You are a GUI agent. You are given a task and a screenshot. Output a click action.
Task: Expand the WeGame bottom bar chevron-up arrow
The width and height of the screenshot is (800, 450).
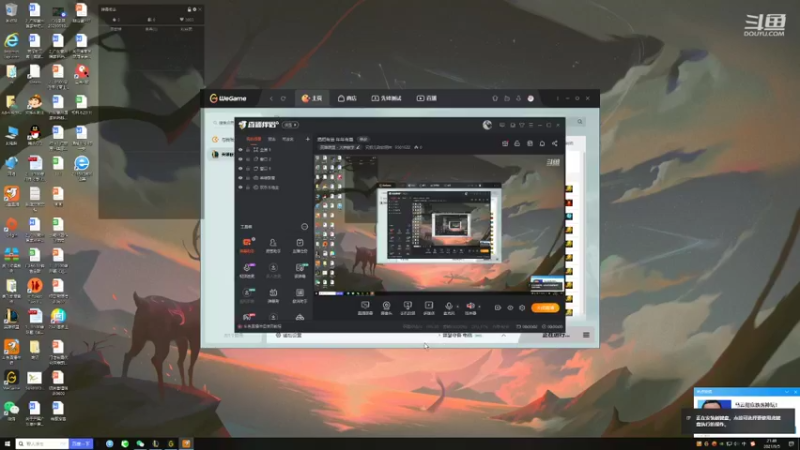(x=504, y=335)
